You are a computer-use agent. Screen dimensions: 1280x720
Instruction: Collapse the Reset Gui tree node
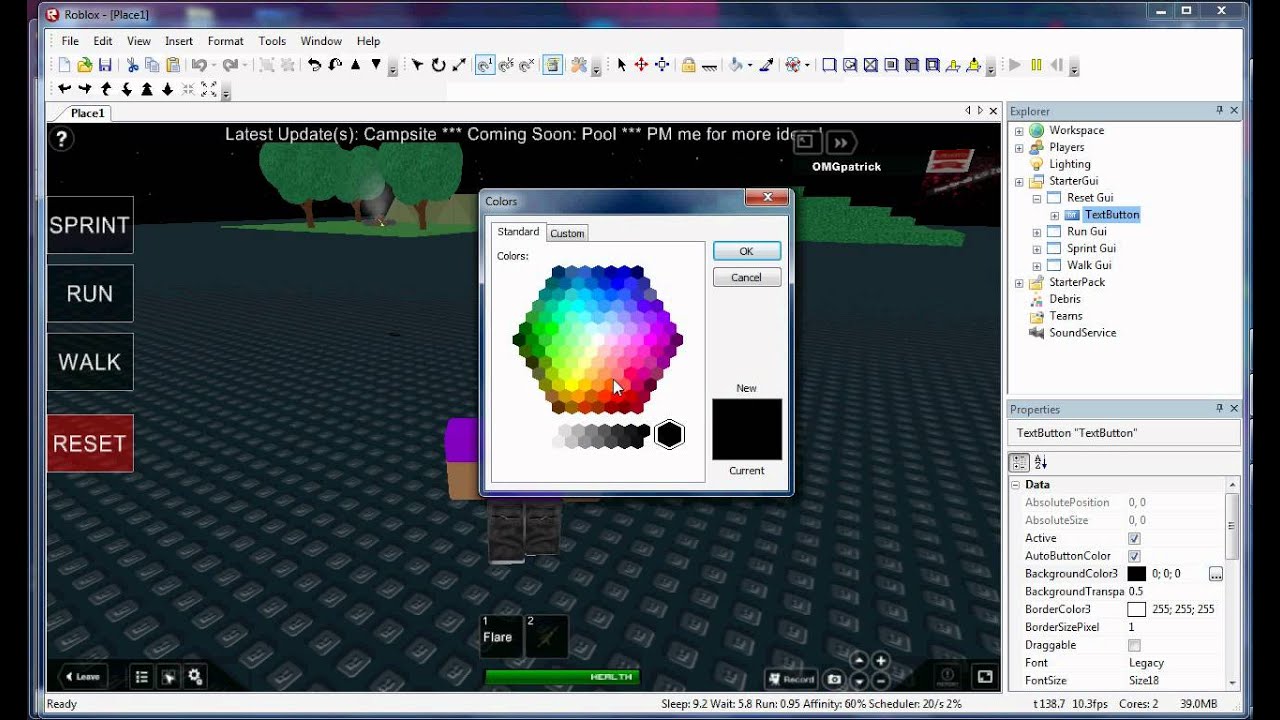point(1037,198)
